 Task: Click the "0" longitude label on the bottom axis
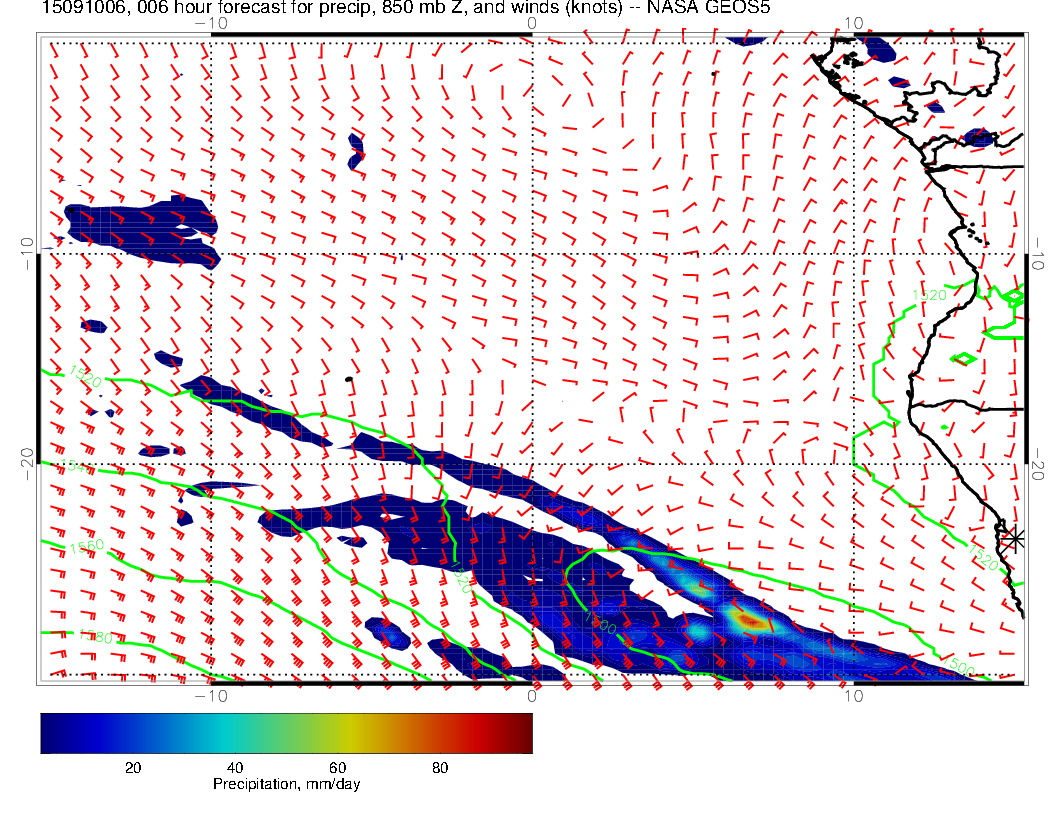coord(531,695)
